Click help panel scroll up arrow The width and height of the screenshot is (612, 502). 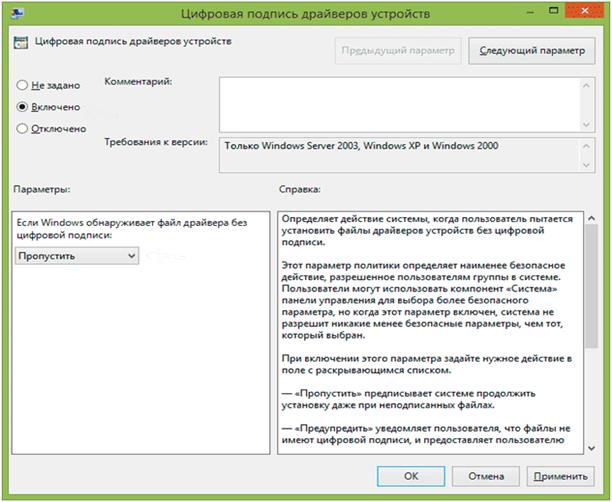(592, 219)
